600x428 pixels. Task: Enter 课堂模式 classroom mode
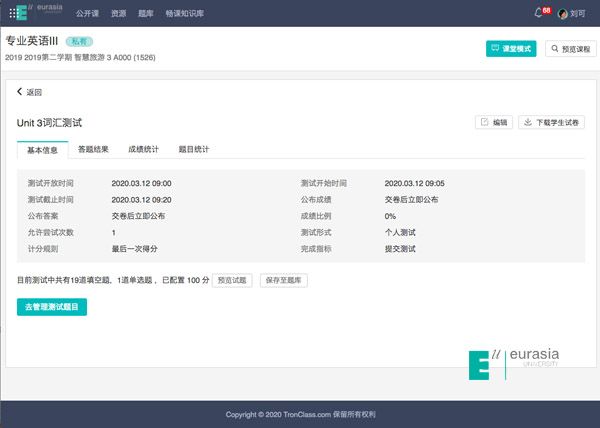pos(510,48)
